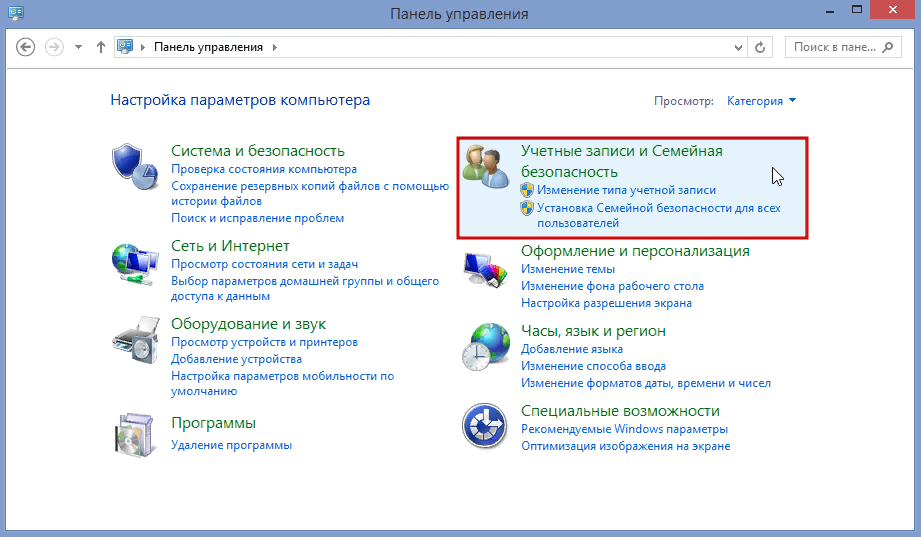Click the Control Panel icon in address bar
This screenshot has height=537, width=921.
click(x=125, y=46)
